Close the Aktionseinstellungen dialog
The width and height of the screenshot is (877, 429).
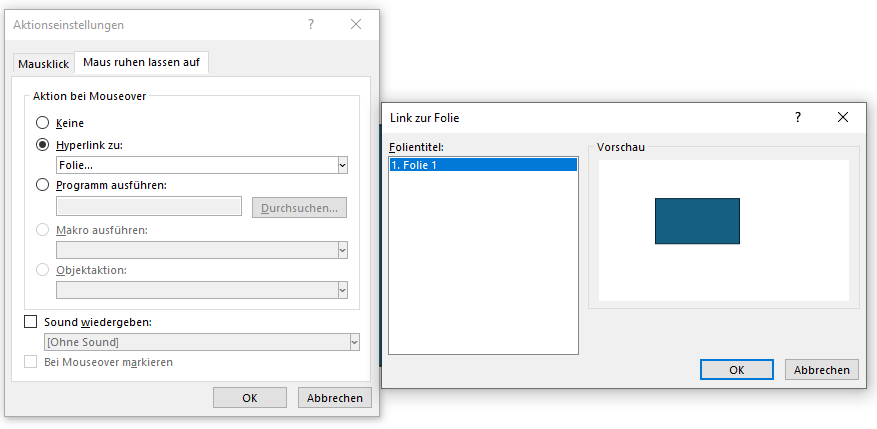(355, 24)
